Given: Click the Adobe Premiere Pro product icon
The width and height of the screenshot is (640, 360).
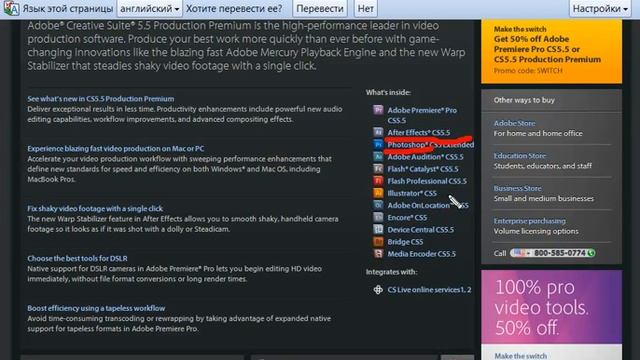Looking at the screenshot, I should 378,110.
